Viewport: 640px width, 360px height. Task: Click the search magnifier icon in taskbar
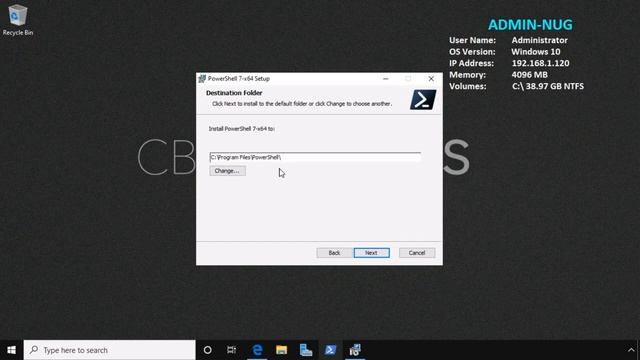coord(34,350)
